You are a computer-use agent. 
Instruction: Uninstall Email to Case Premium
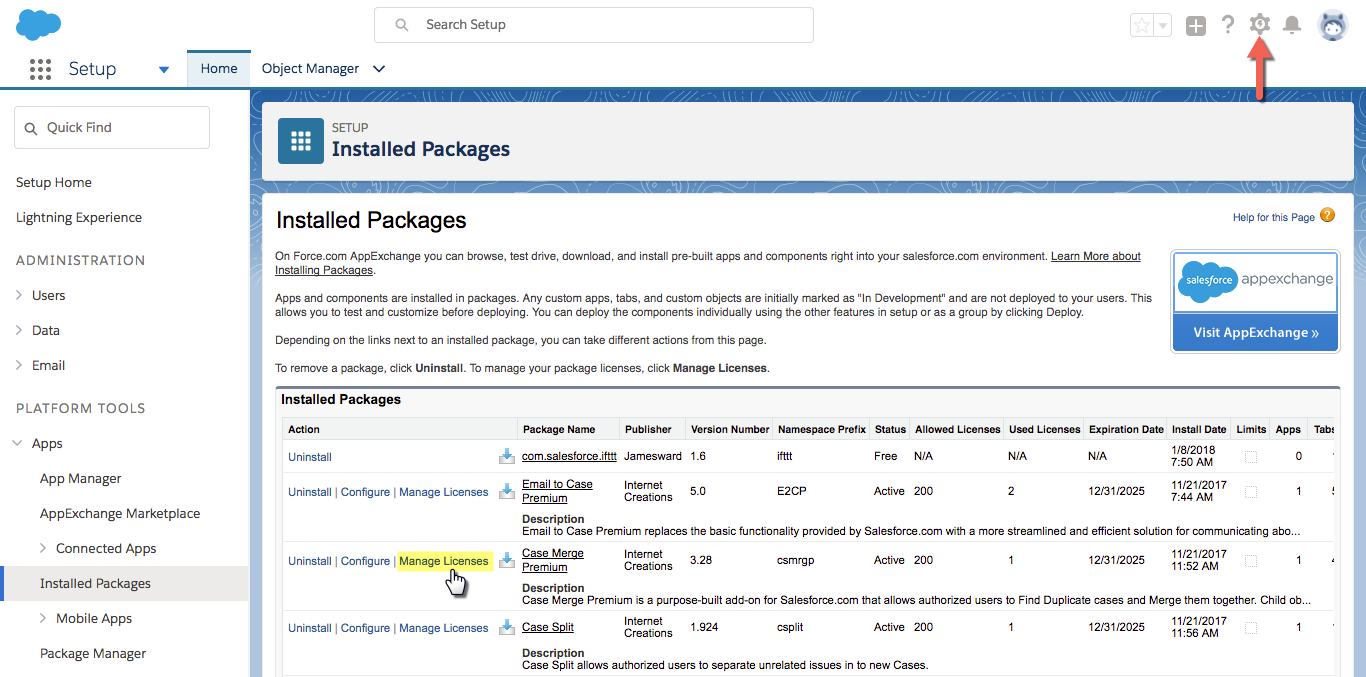[x=310, y=491]
